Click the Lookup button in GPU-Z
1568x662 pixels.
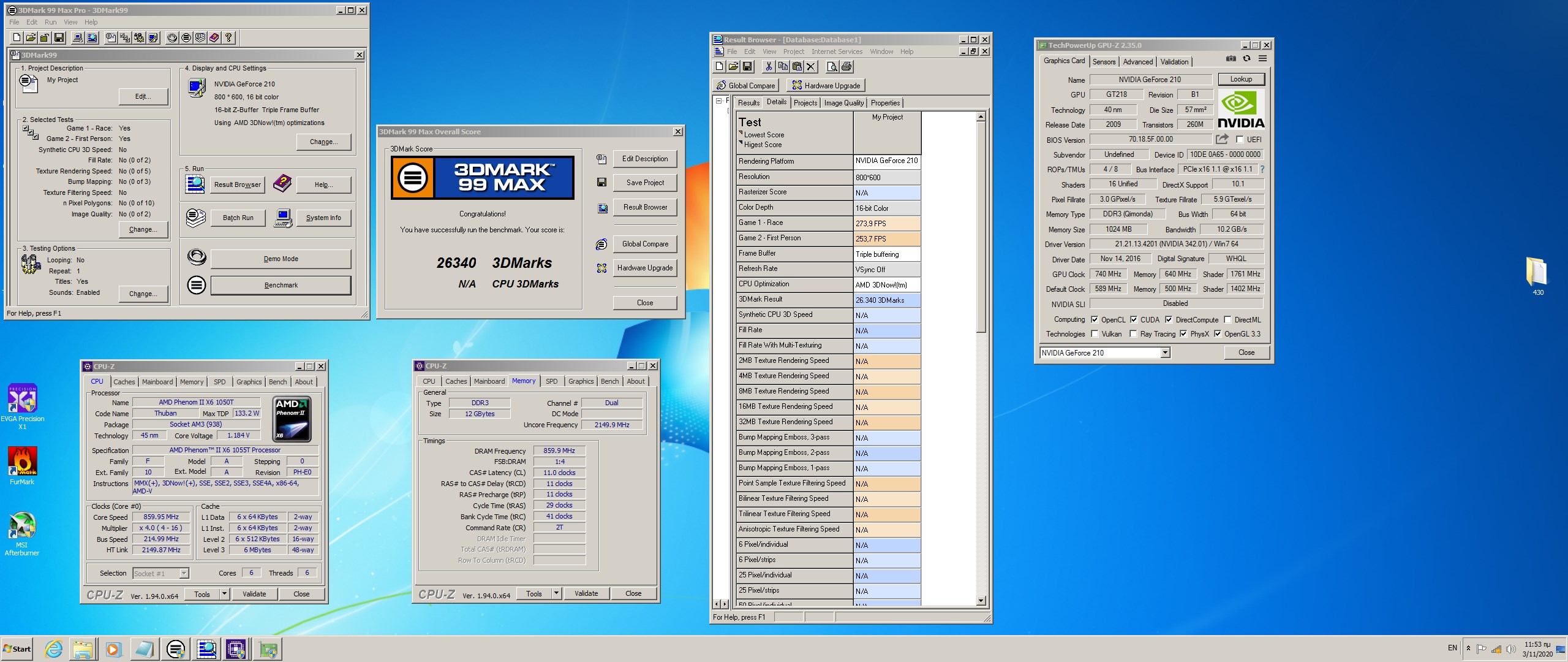[1241, 79]
